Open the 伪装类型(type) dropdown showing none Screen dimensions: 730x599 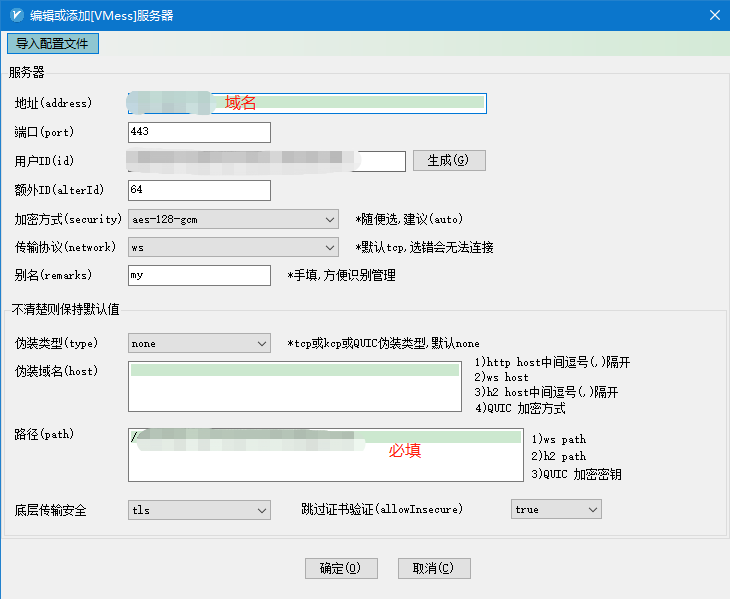tap(199, 343)
